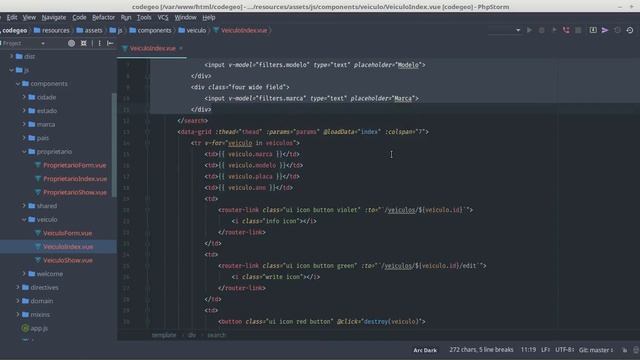Expand the cidade folder
This screenshot has height=360, width=640.
pyautogui.click(x=24, y=97)
